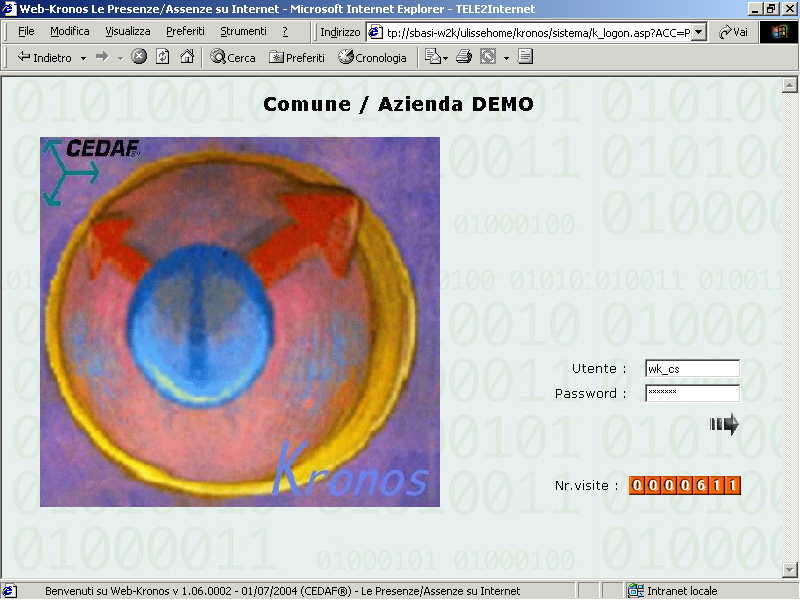Click the Intranet locale zone indicator
Screen dimensions: 800x600
coord(672,591)
